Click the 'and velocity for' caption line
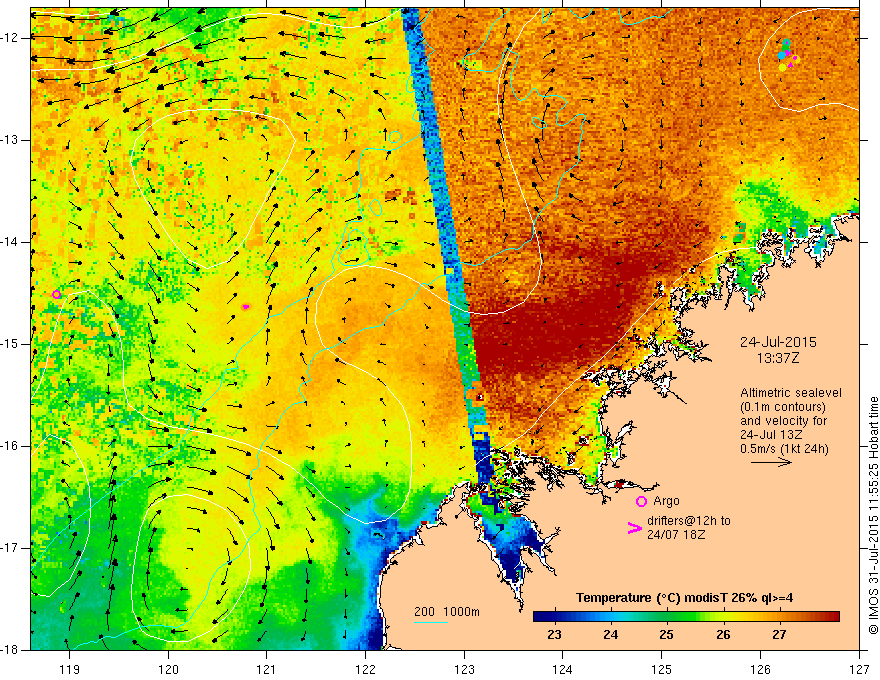 point(783,421)
